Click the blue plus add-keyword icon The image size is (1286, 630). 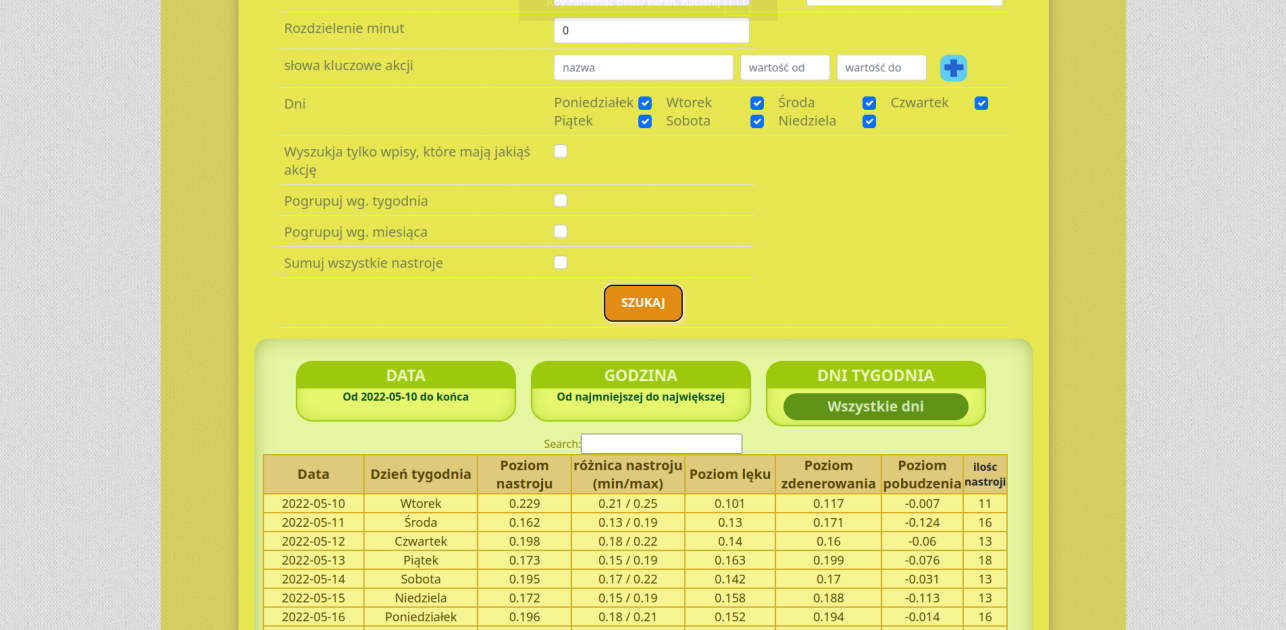coord(953,68)
